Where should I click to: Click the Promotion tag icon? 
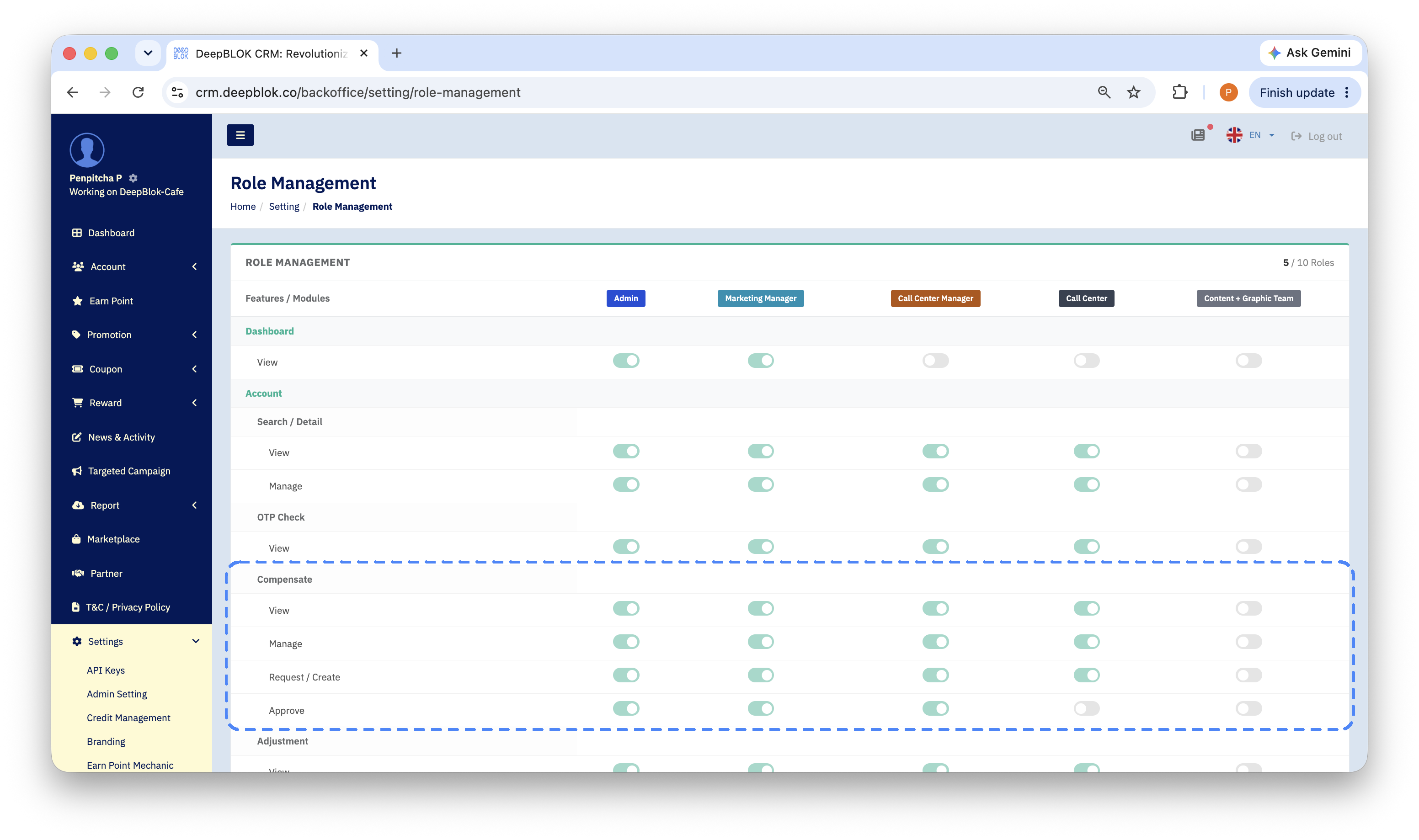pyautogui.click(x=76, y=335)
